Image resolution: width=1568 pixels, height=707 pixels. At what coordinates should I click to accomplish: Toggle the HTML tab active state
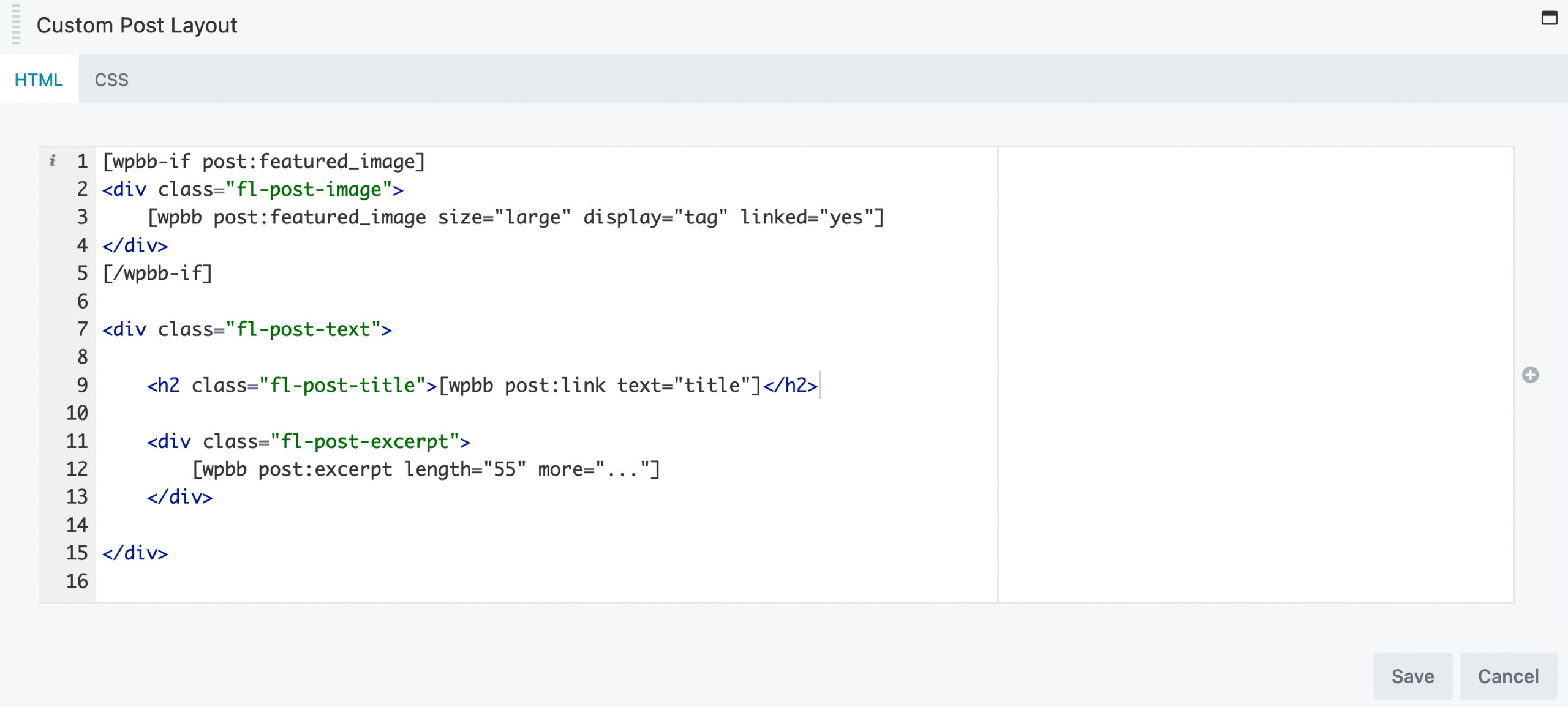pyautogui.click(x=39, y=79)
